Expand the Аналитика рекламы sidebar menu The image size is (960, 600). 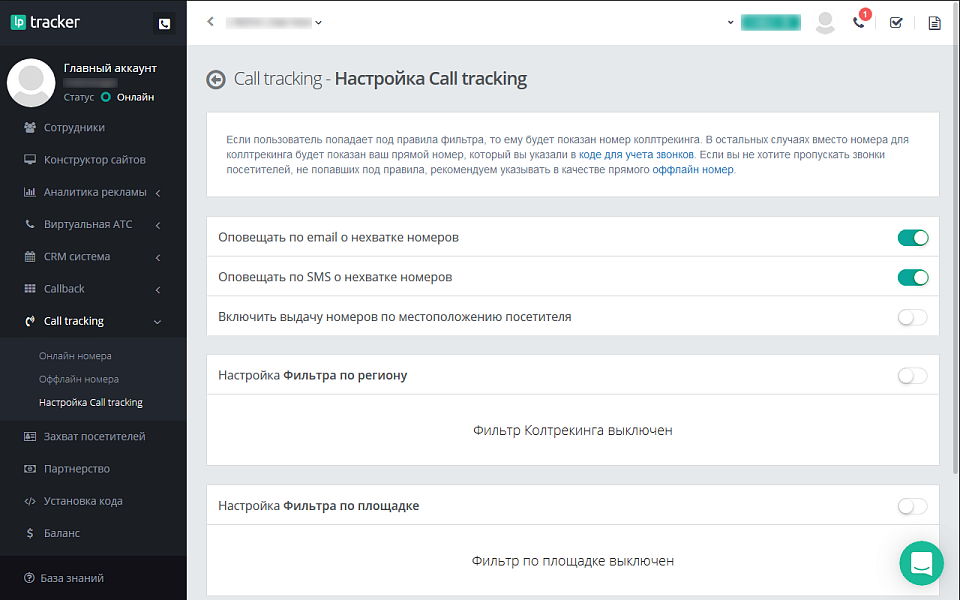[95, 192]
